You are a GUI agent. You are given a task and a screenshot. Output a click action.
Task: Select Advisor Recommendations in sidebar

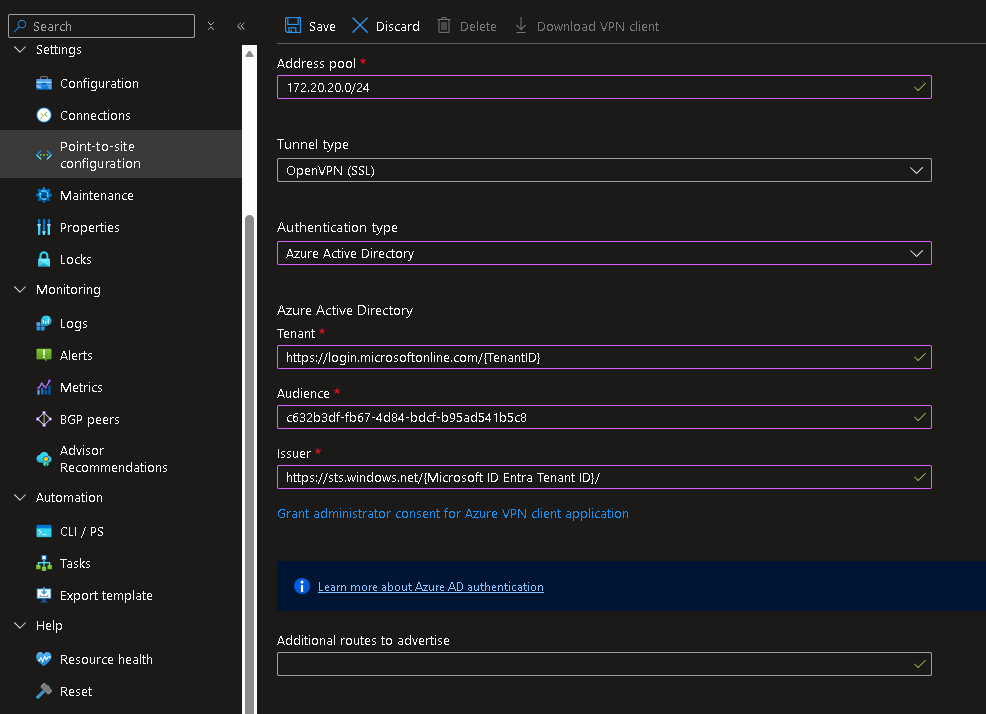113,459
